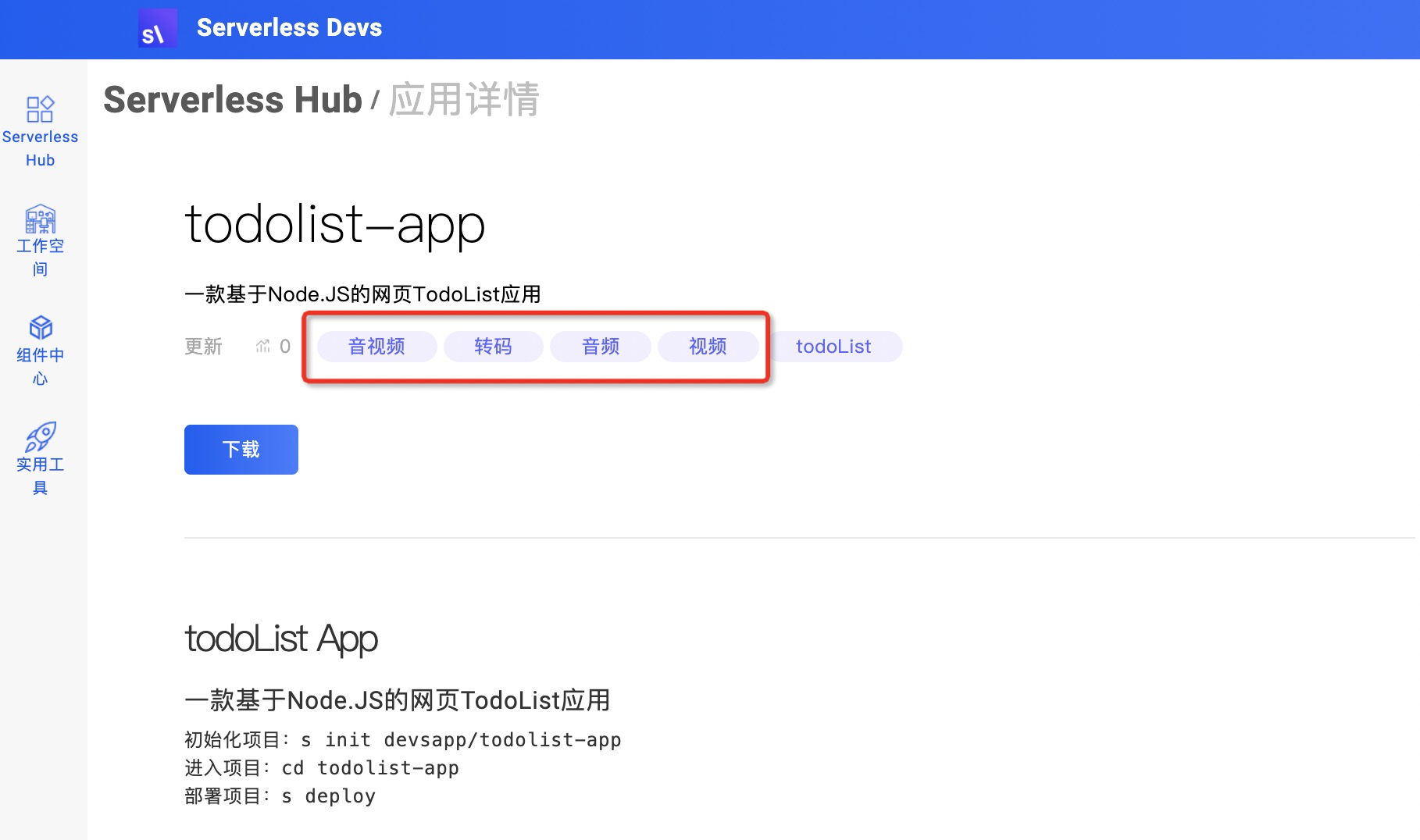Click the todoList tag
The height and width of the screenshot is (840, 1420).
click(836, 346)
